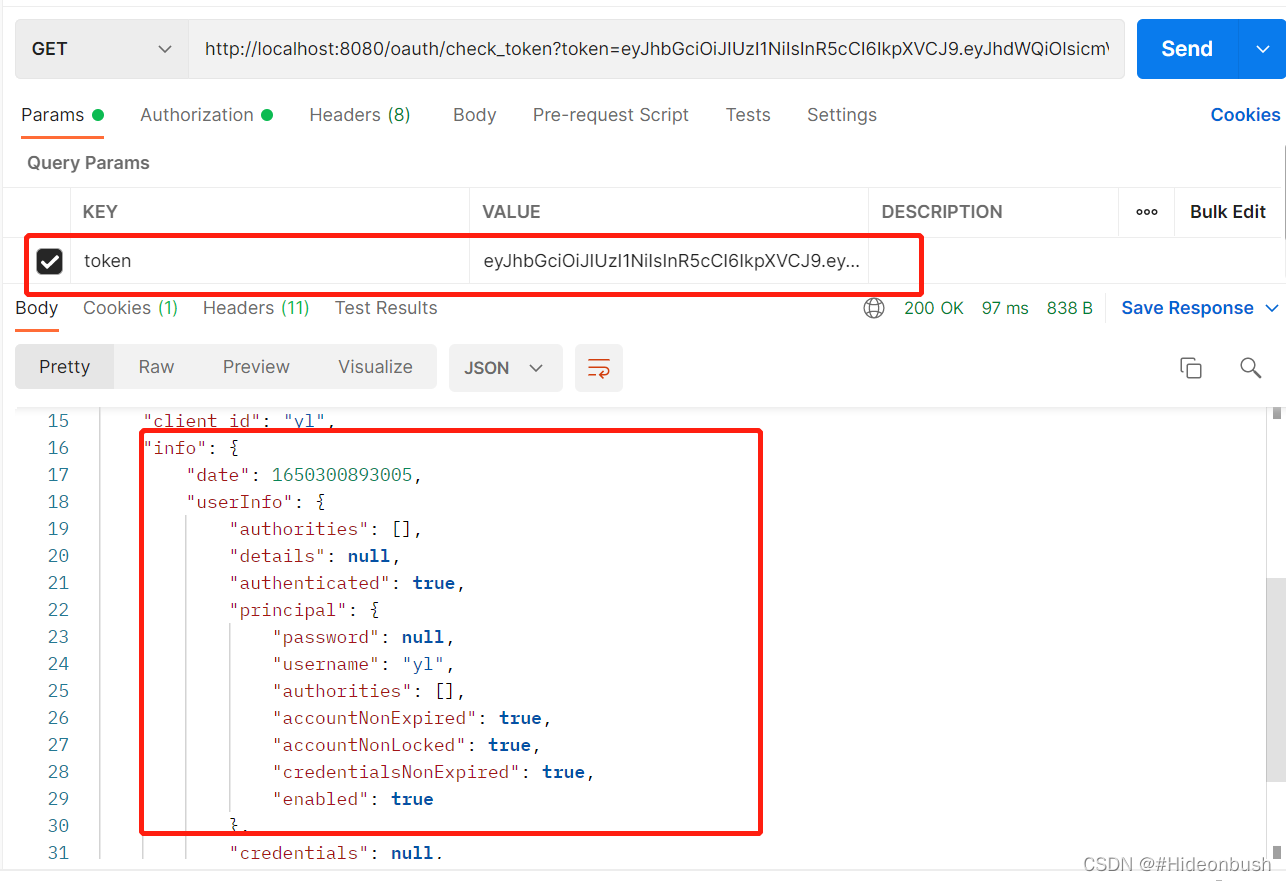
Task: Click the "accountNonExpired": true line
Action: click(412, 718)
